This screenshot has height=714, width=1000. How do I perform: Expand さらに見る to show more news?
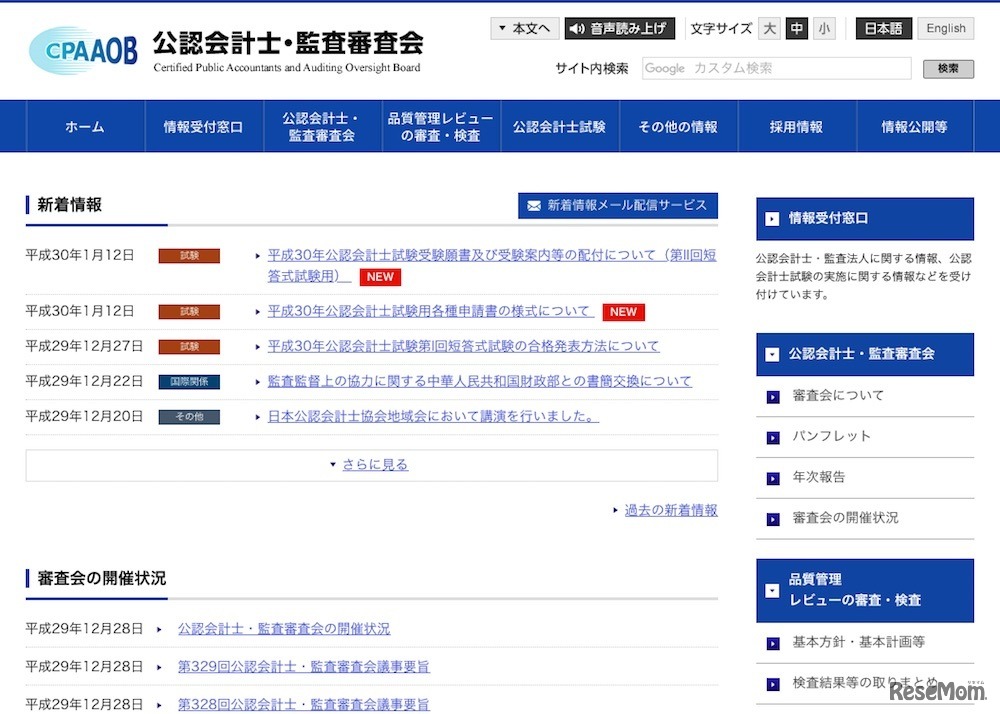[x=371, y=464]
